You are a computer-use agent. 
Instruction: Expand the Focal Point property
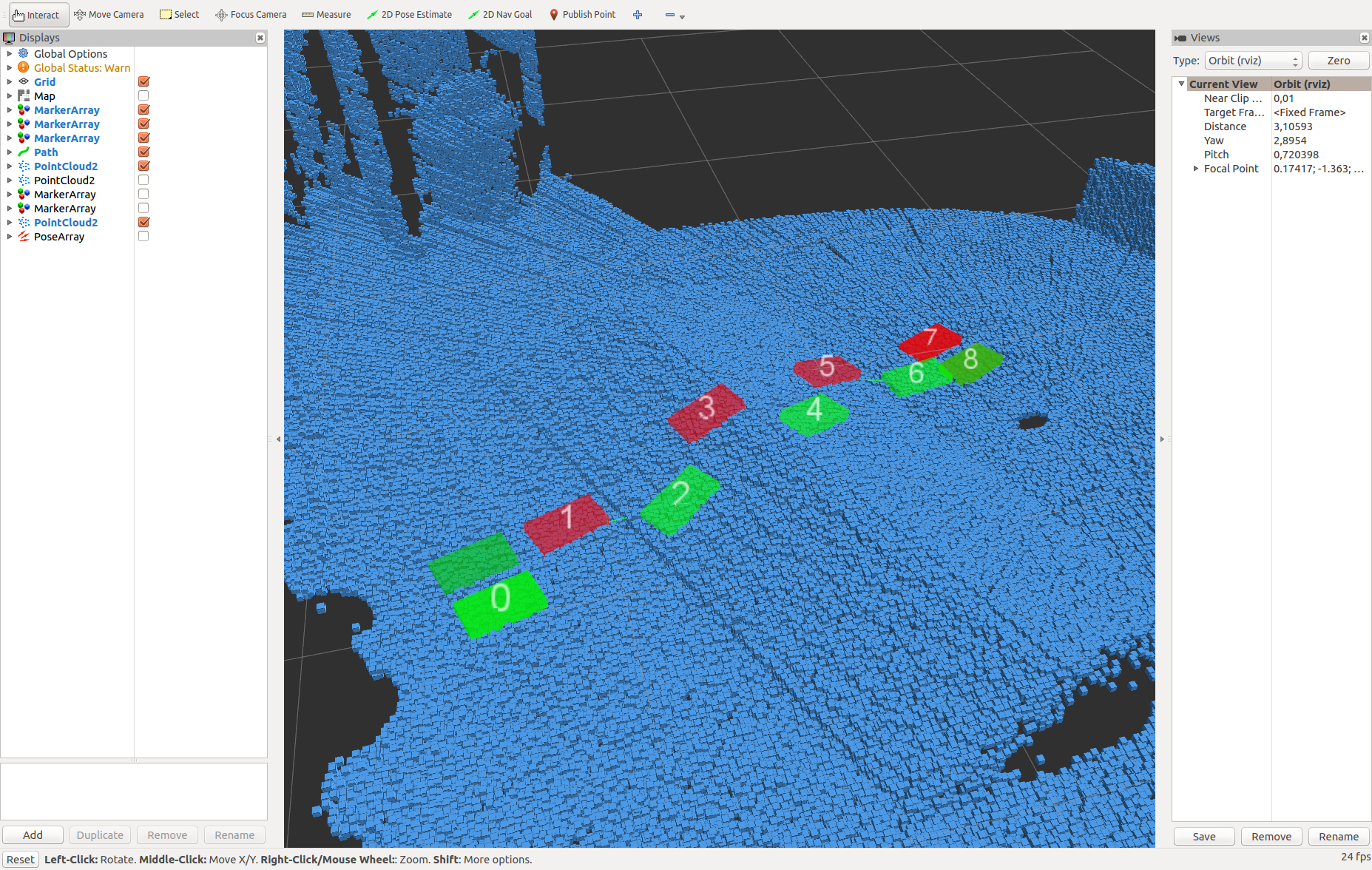tap(1196, 169)
